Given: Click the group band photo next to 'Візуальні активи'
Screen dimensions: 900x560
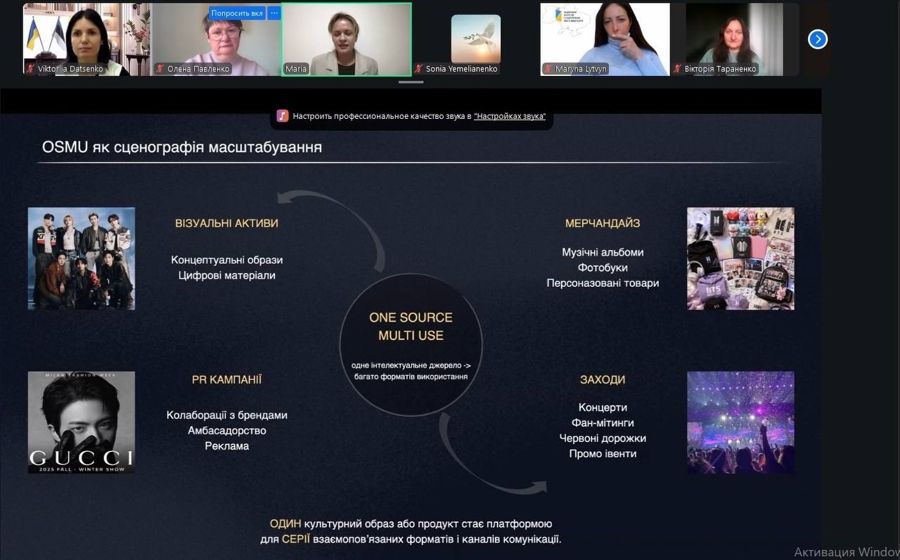Looking at the screenshot, I should coord(81,258).
